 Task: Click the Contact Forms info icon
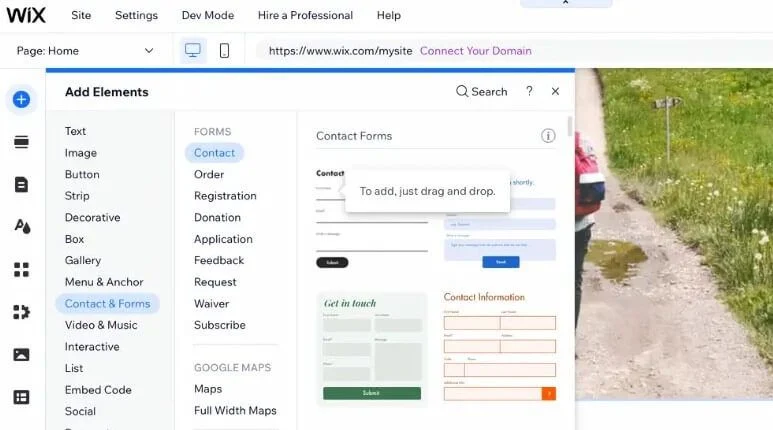pos(548,136)
